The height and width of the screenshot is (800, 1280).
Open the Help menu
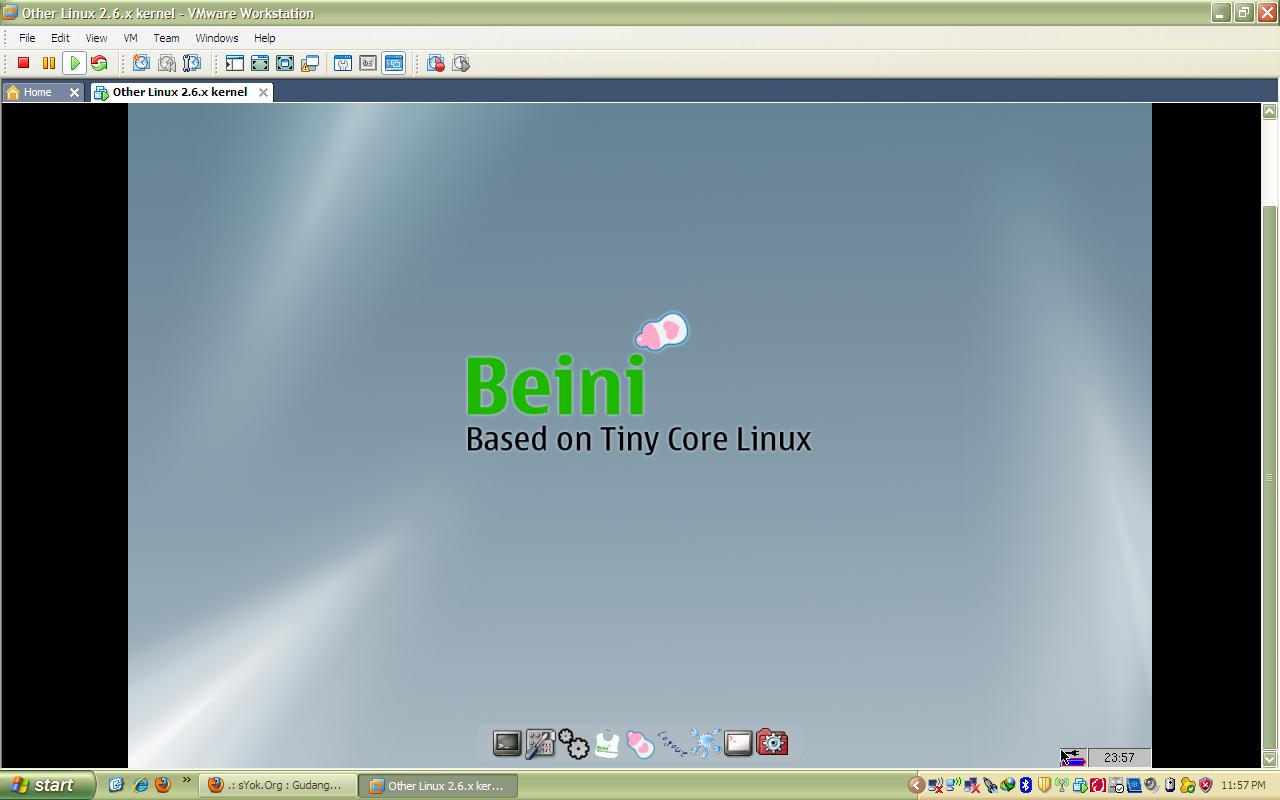click(x=264, y=38)
